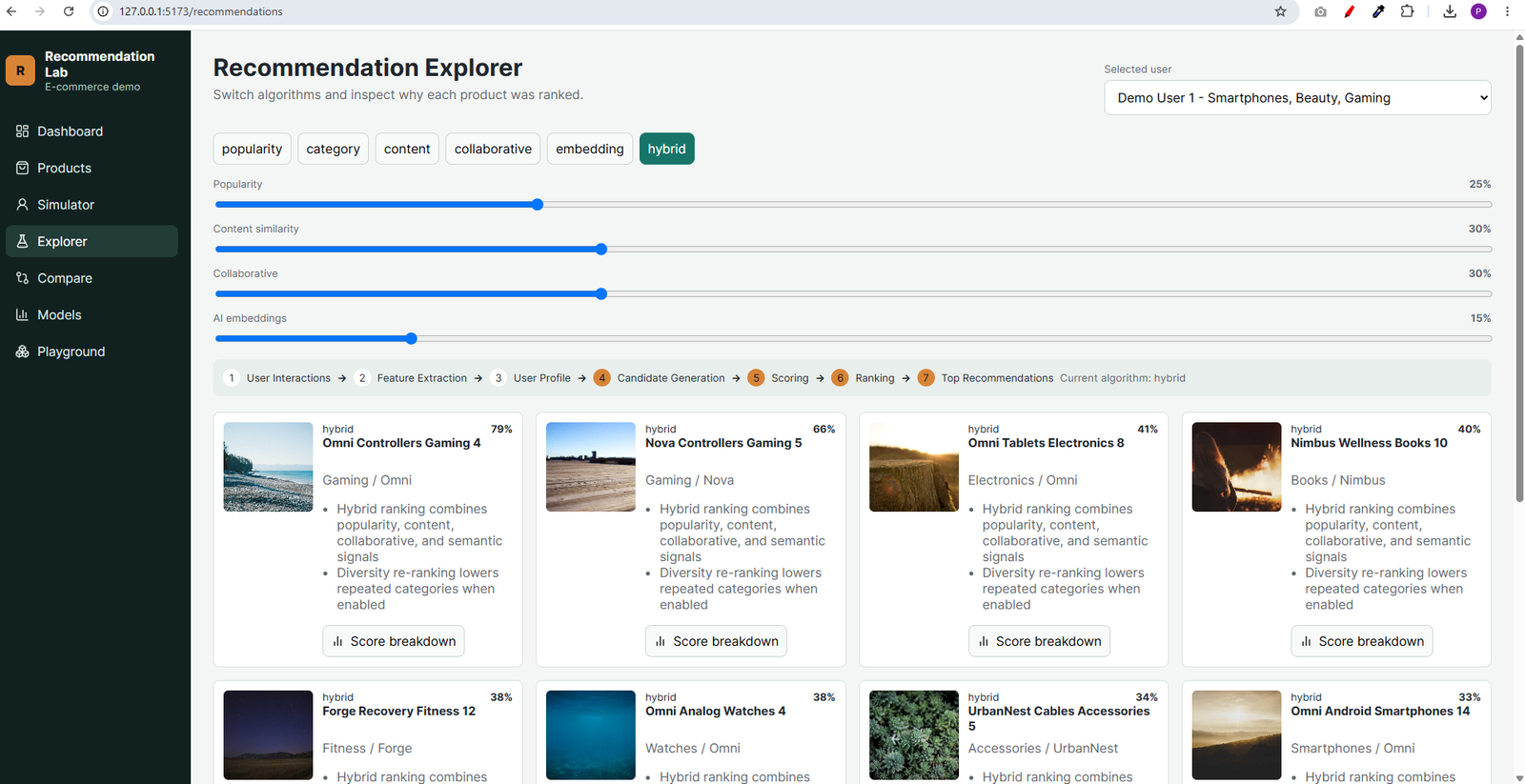Open the browser profile avatar

[x=1478, y=11]
